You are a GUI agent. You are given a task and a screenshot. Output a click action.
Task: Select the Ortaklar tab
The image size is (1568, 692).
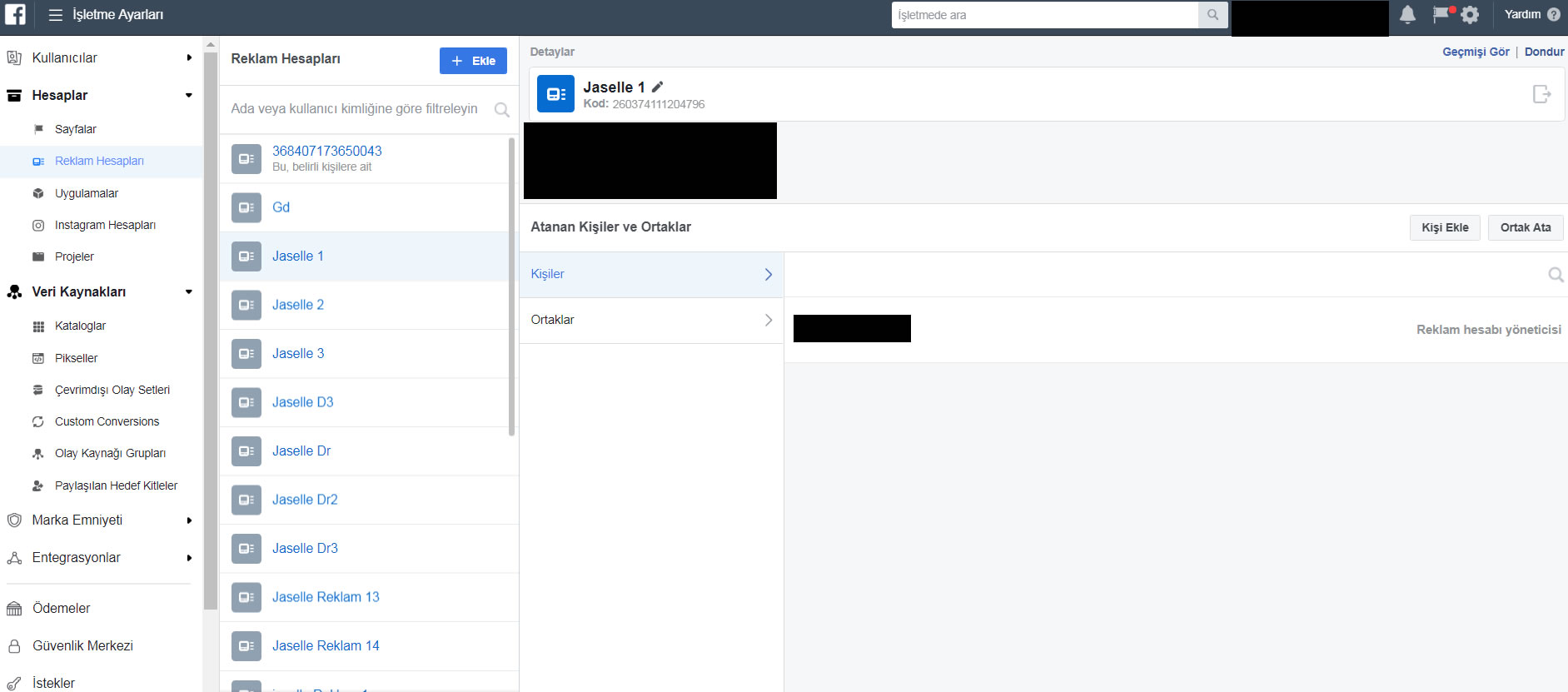tap(651, 321)
